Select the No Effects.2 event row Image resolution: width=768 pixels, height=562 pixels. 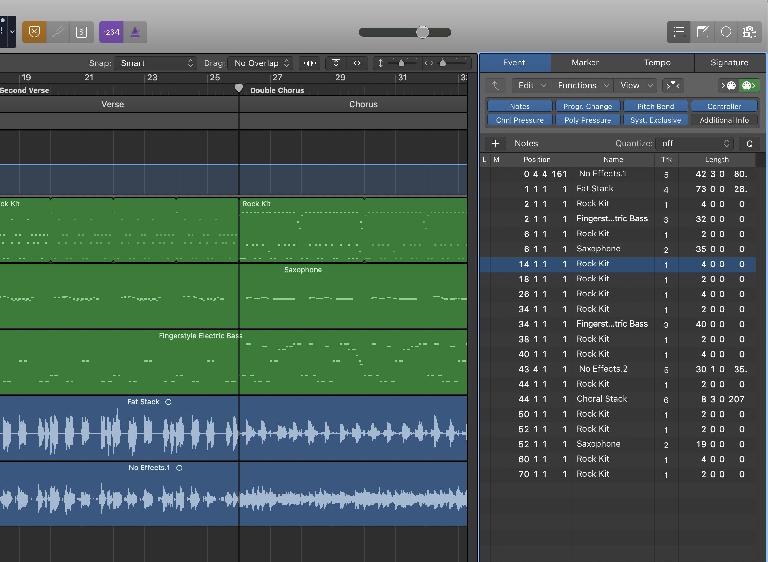click(x=618, y=369)
